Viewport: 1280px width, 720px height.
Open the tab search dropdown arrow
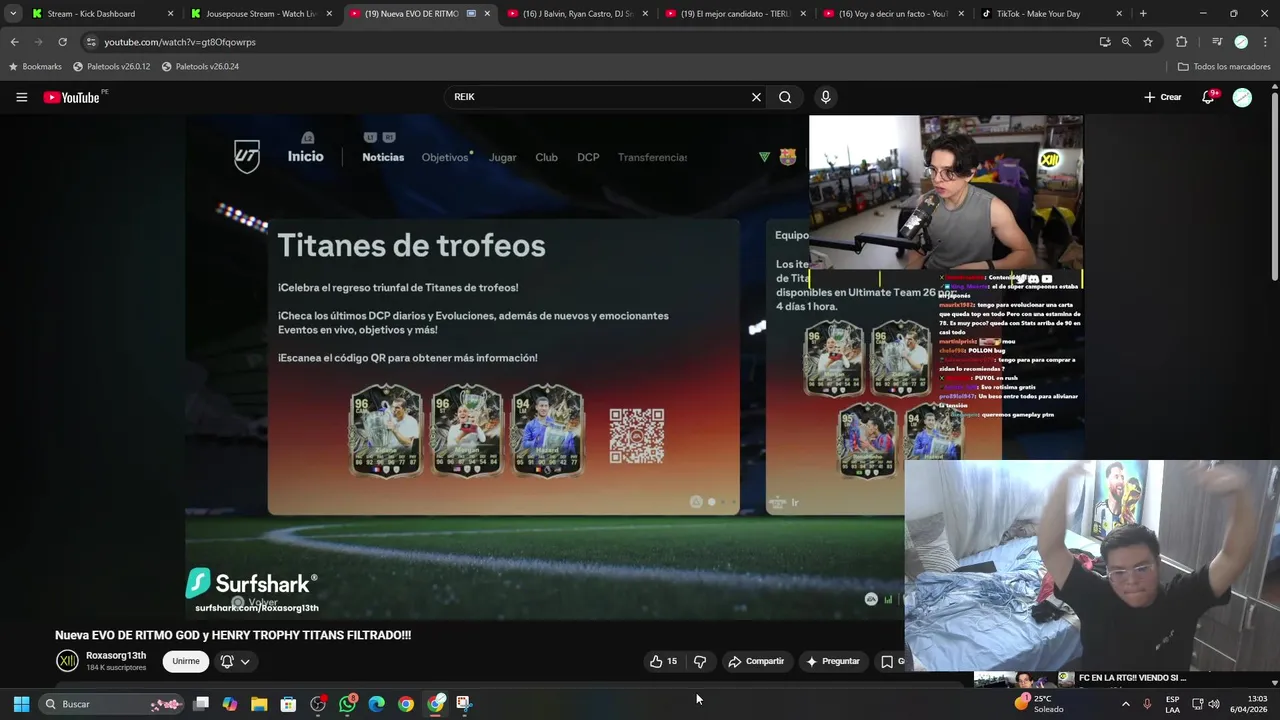tap(12, 14)
